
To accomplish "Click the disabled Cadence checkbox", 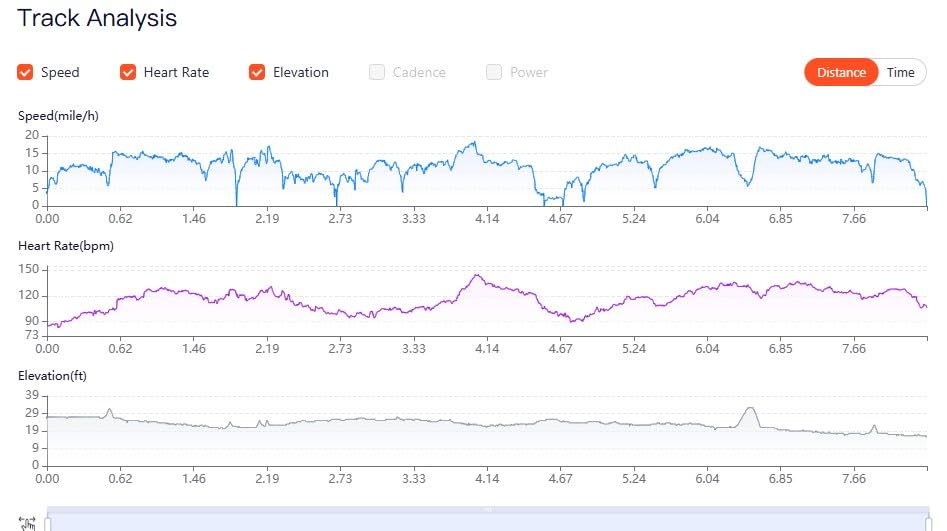I will tap(377, 72).
